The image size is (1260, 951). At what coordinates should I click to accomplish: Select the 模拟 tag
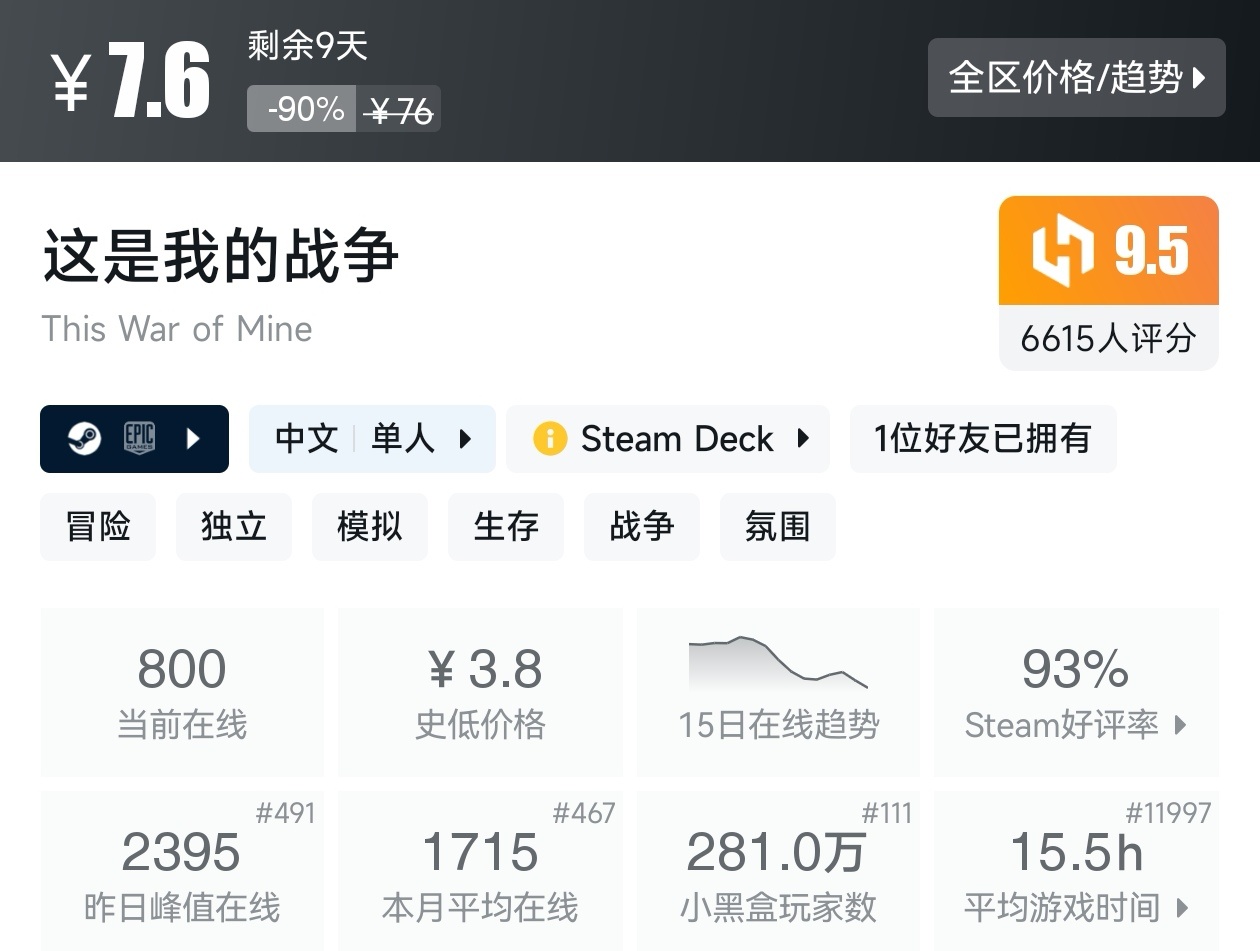370,526
